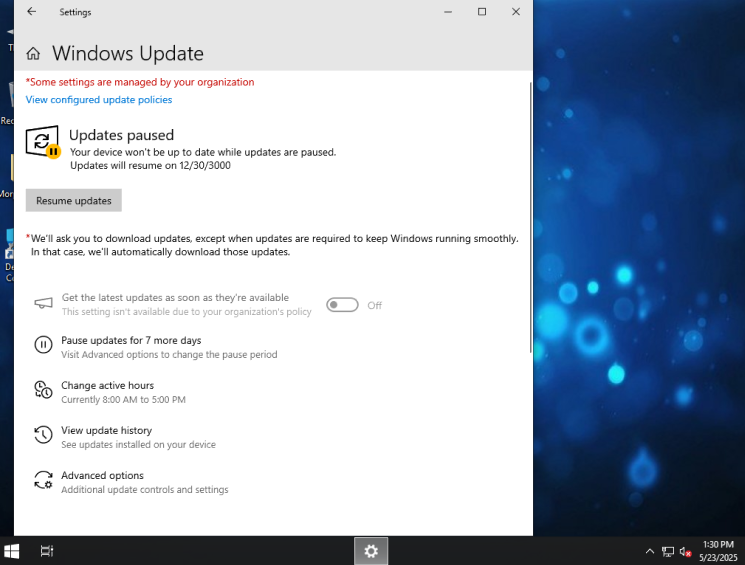Click the Updates paused heading

coord(121,135)
